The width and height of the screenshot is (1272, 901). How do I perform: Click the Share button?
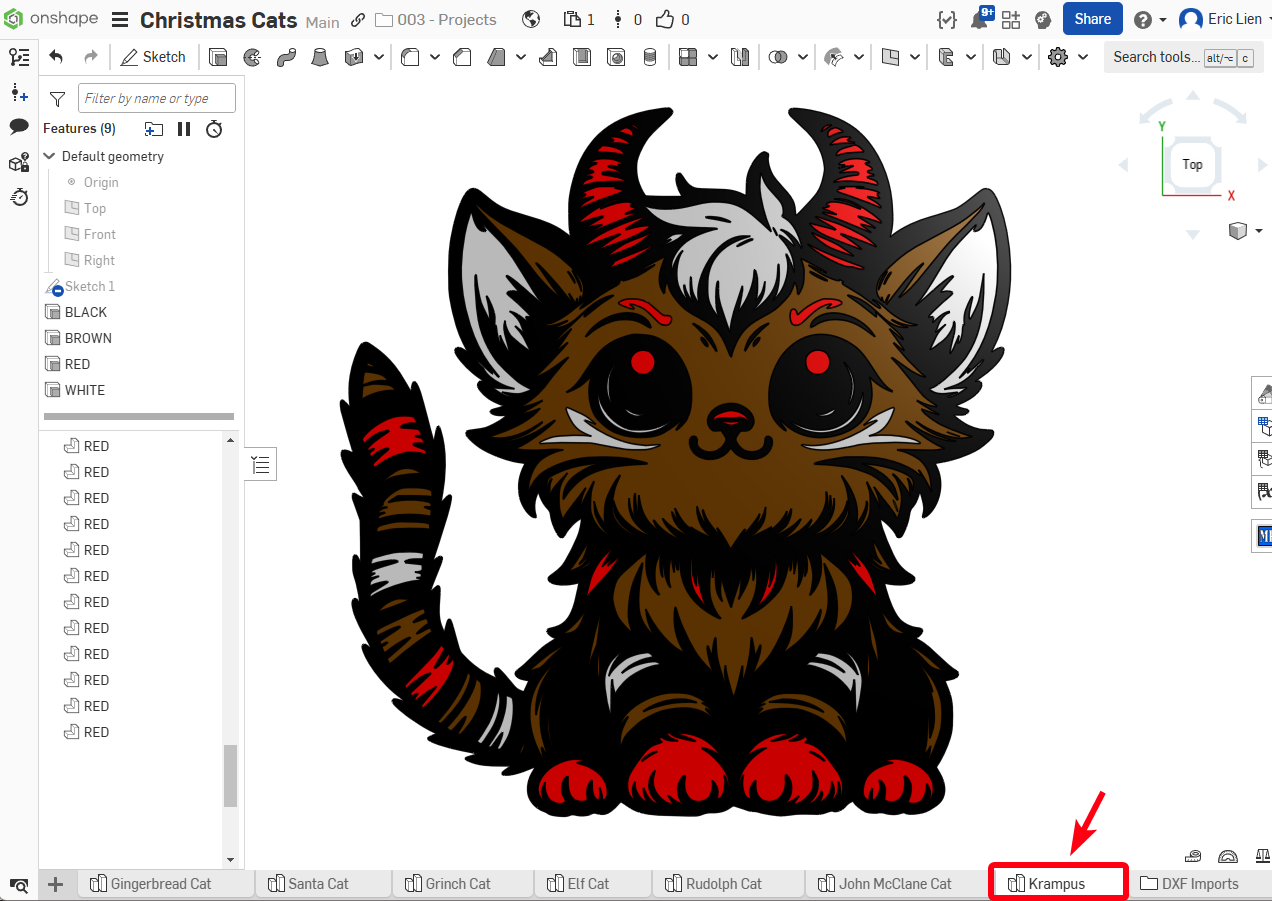click(x=1092, y=19)
